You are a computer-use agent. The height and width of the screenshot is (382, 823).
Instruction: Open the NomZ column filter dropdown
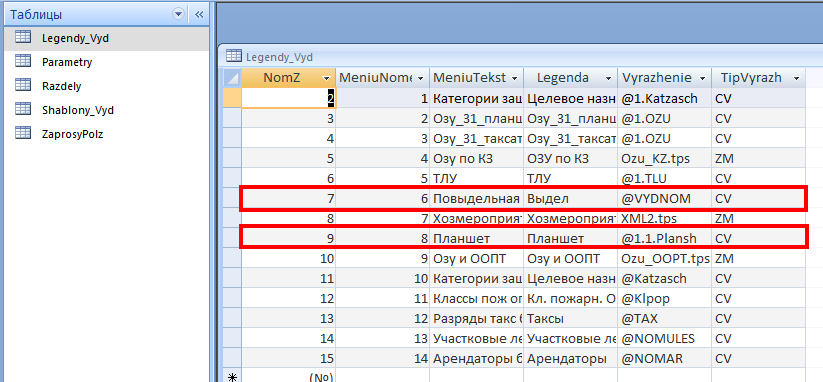point(326,78)
